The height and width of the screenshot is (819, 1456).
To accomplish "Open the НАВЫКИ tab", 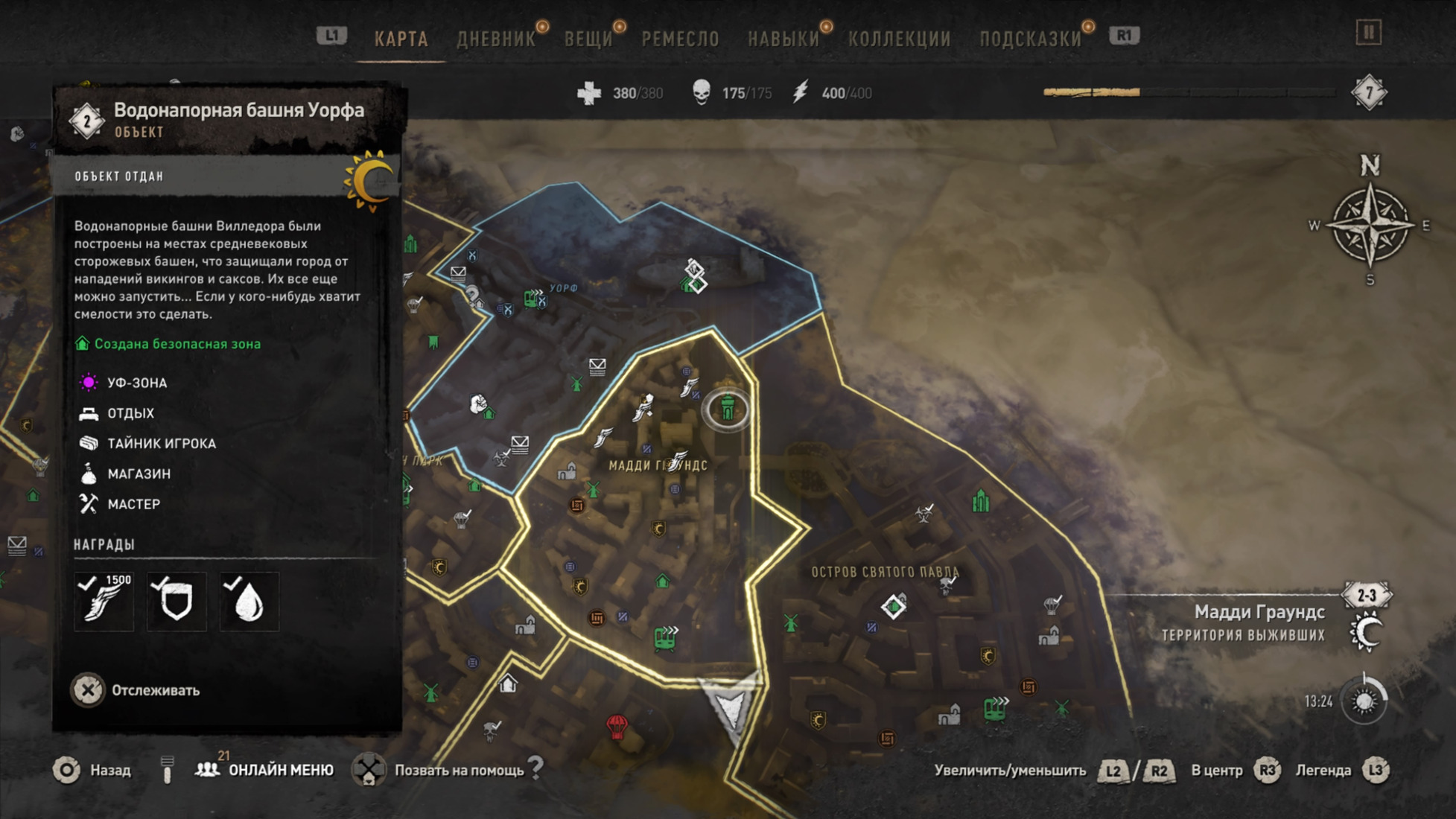I will [783, 39].
